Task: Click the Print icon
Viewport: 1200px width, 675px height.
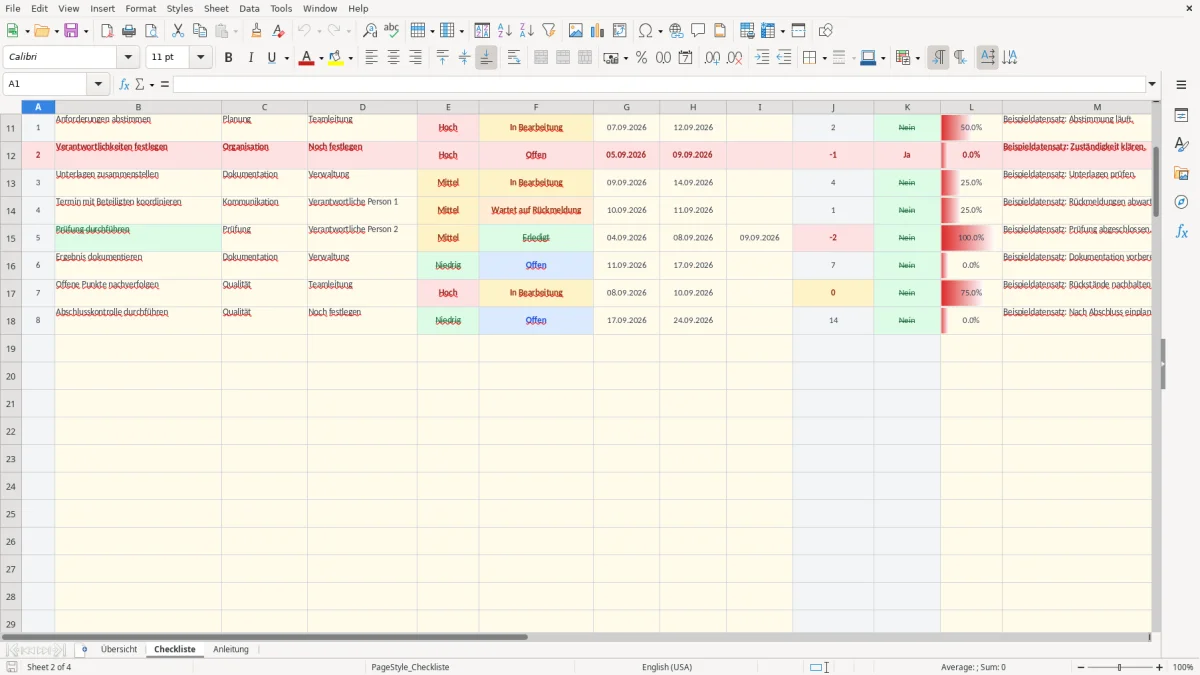Action: pyautogui.click(x=129, y=31)
